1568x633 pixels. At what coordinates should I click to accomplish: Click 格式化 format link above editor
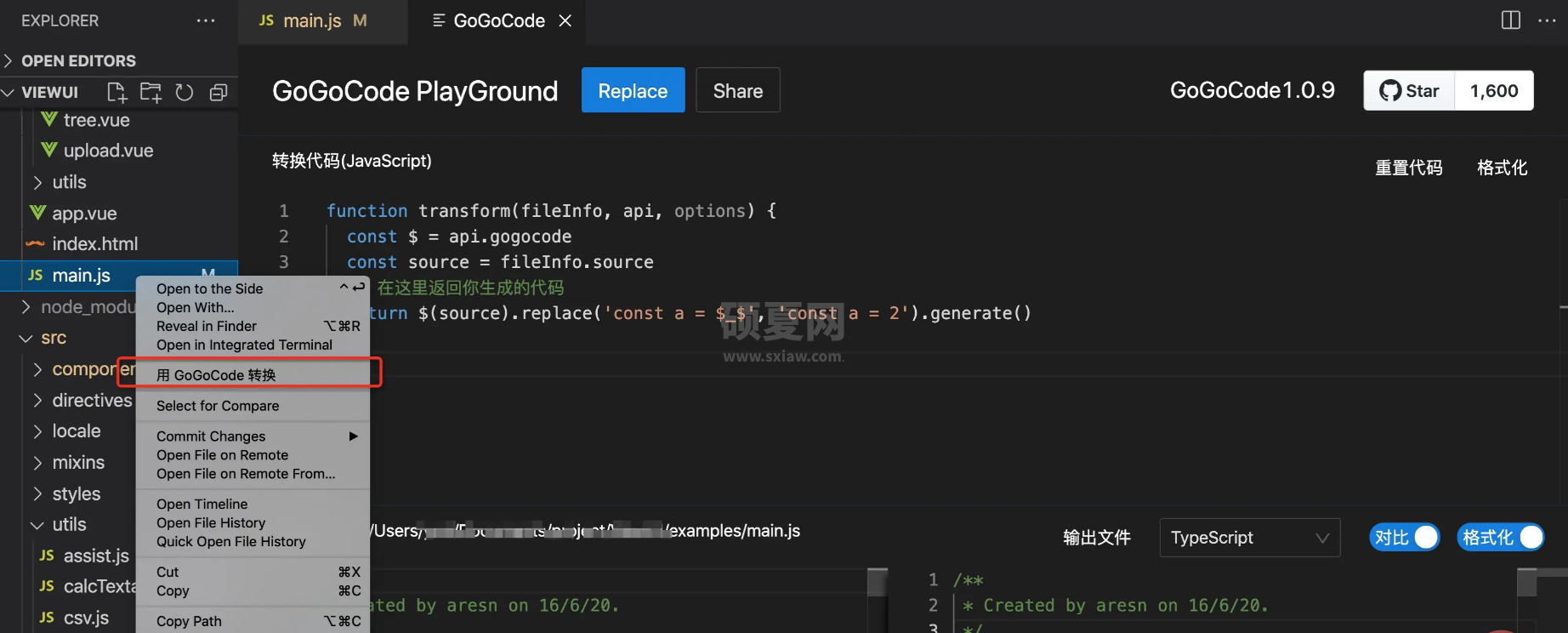[x=1503, y=168]
